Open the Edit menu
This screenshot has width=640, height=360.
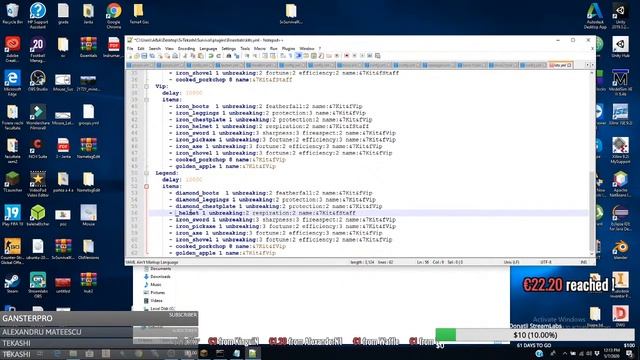141,49
